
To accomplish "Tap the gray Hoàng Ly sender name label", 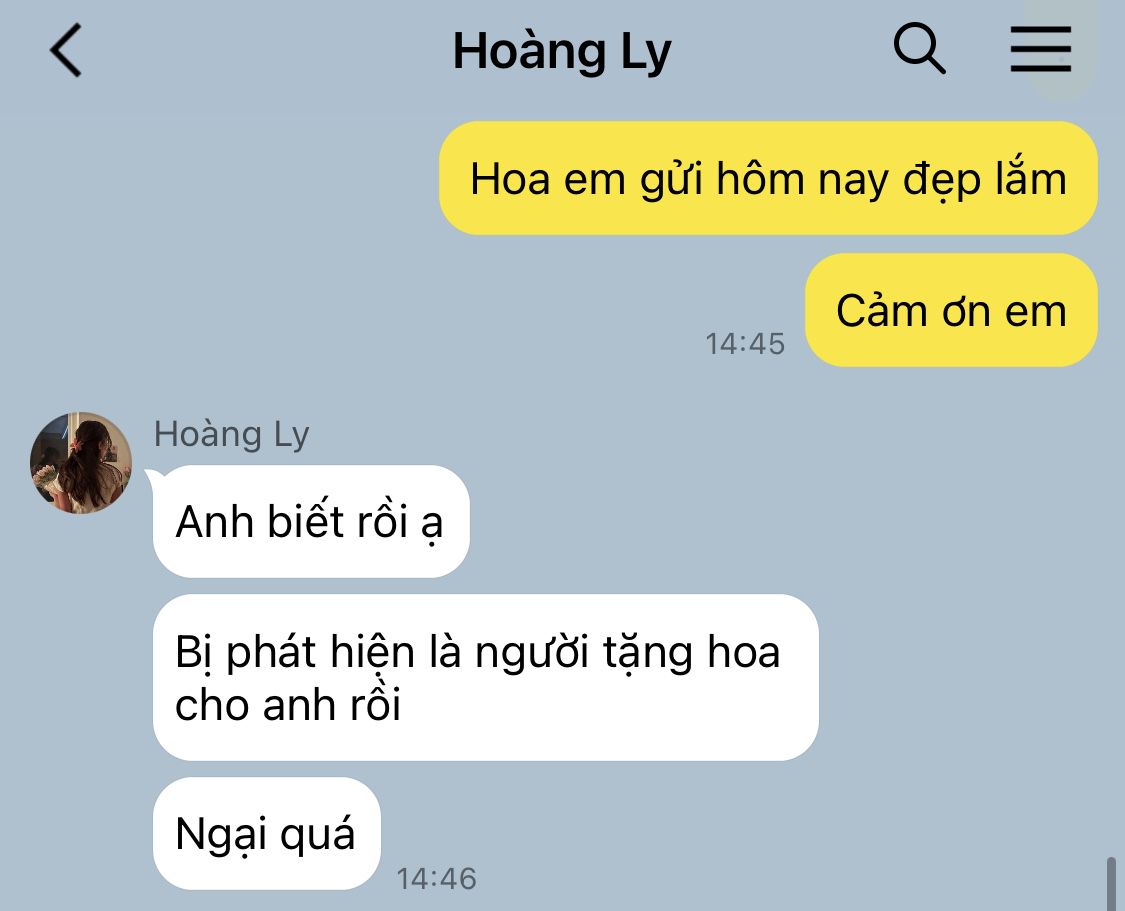I will click(232, 435).
